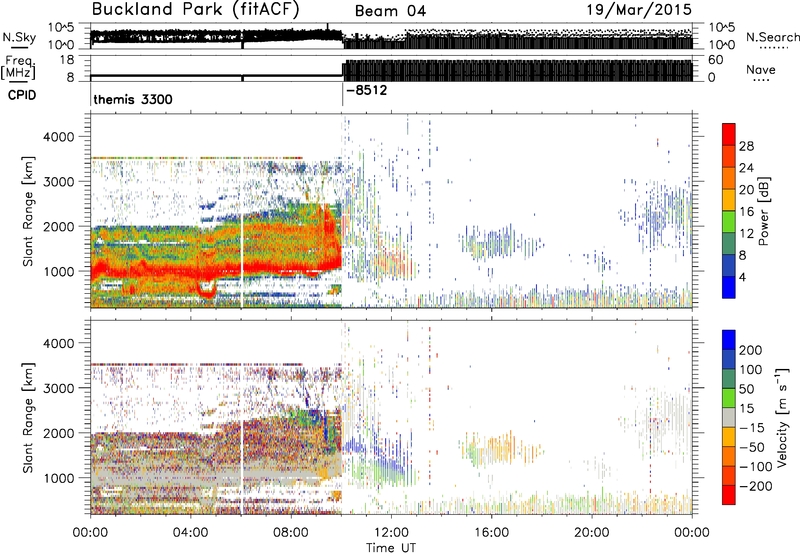Screen dimensions: 800x554
Task: Pick the gray 15 to -15 velocity swatch
Action: pos(729,417)
